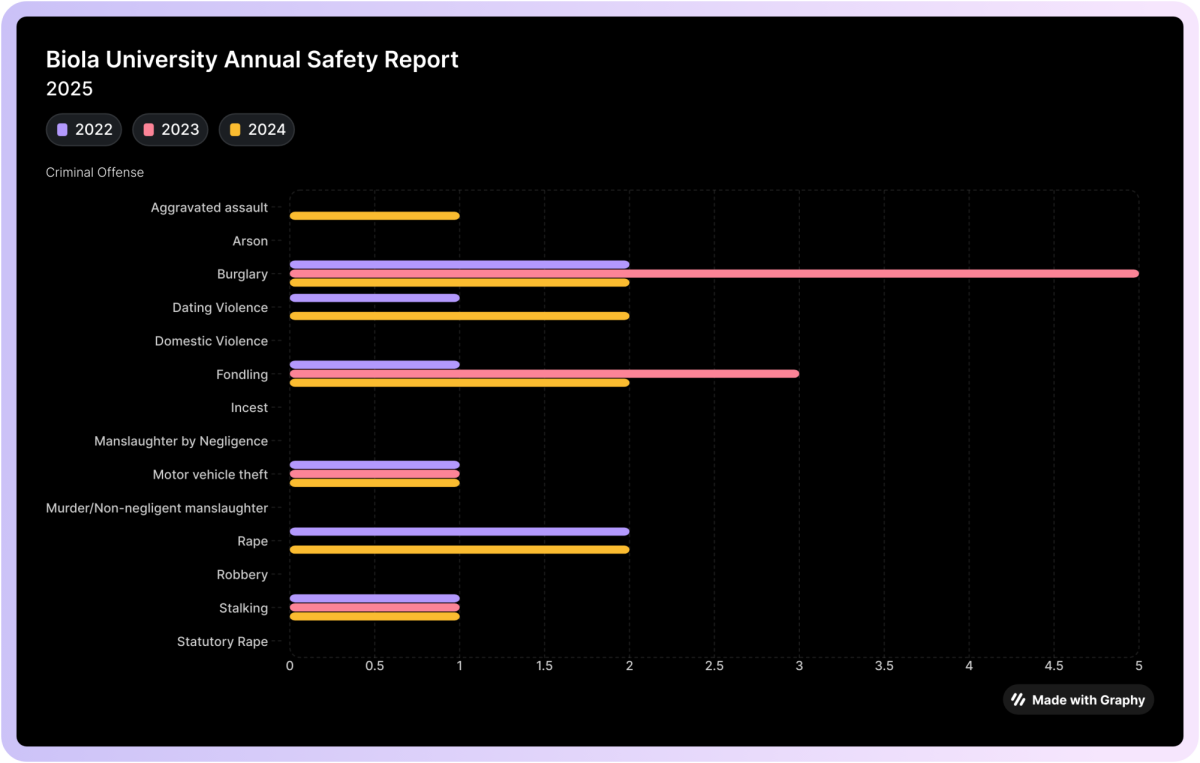Toggle the 2023 series in the legend
The height and width of the screenshot is (763, 1200).
[170, 129]
